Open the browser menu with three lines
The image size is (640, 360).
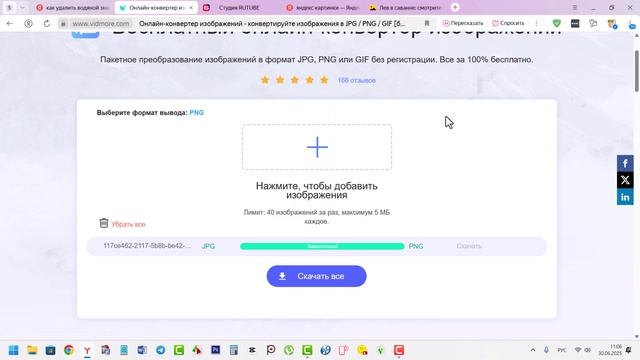pos(575,7)
